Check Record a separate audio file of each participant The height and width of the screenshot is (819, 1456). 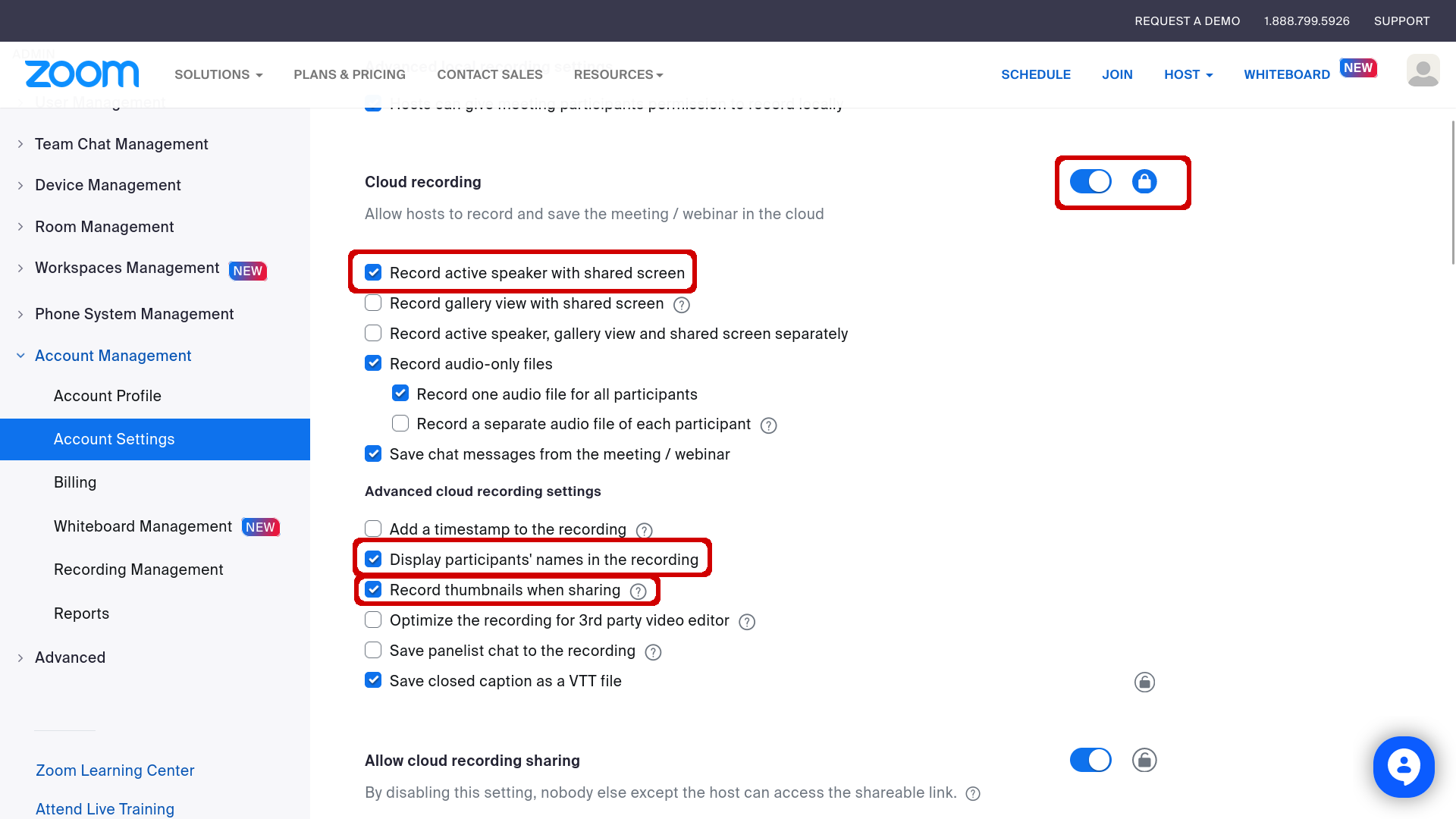[400, 423]
